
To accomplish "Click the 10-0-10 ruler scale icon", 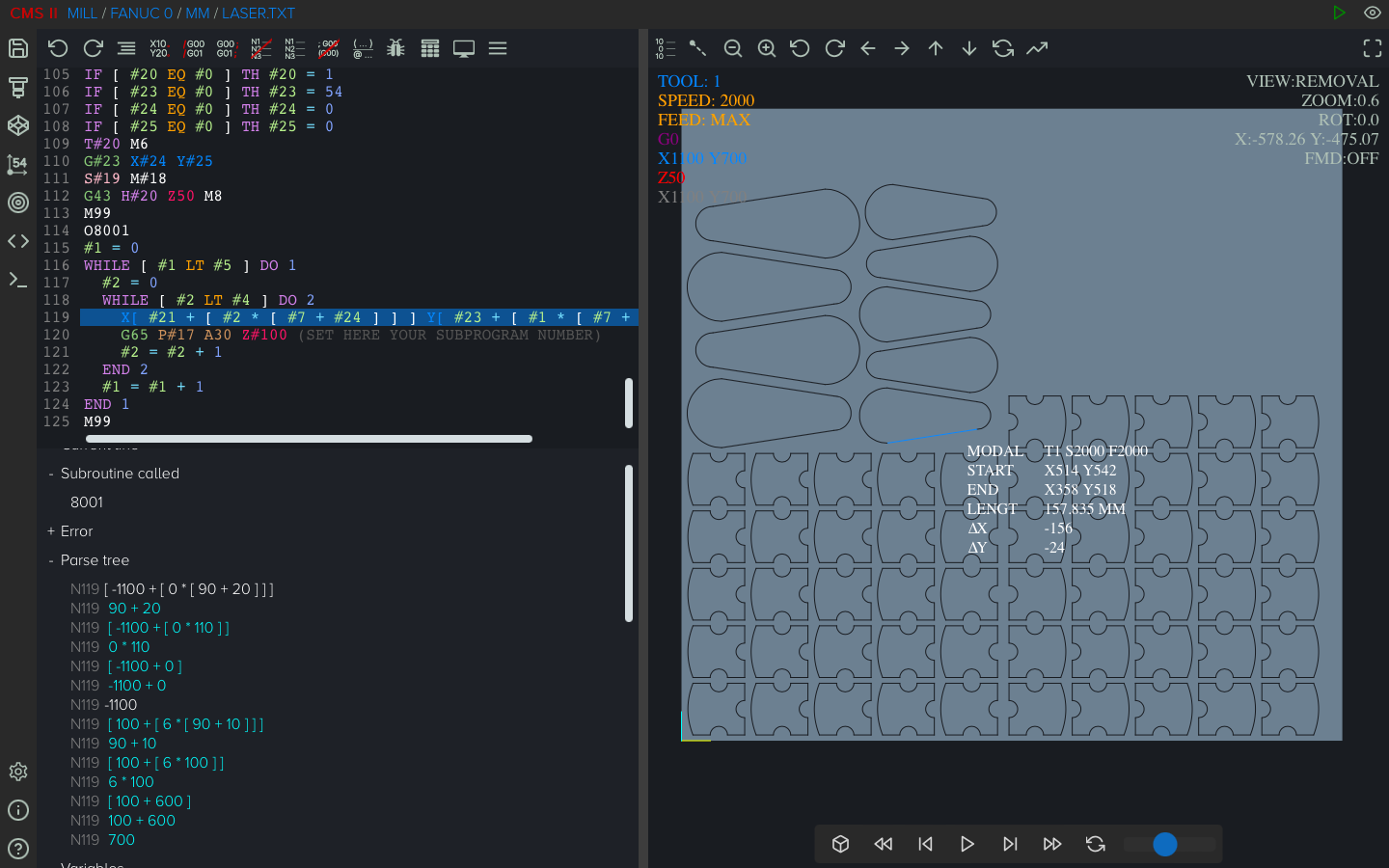I will (665, 48).
